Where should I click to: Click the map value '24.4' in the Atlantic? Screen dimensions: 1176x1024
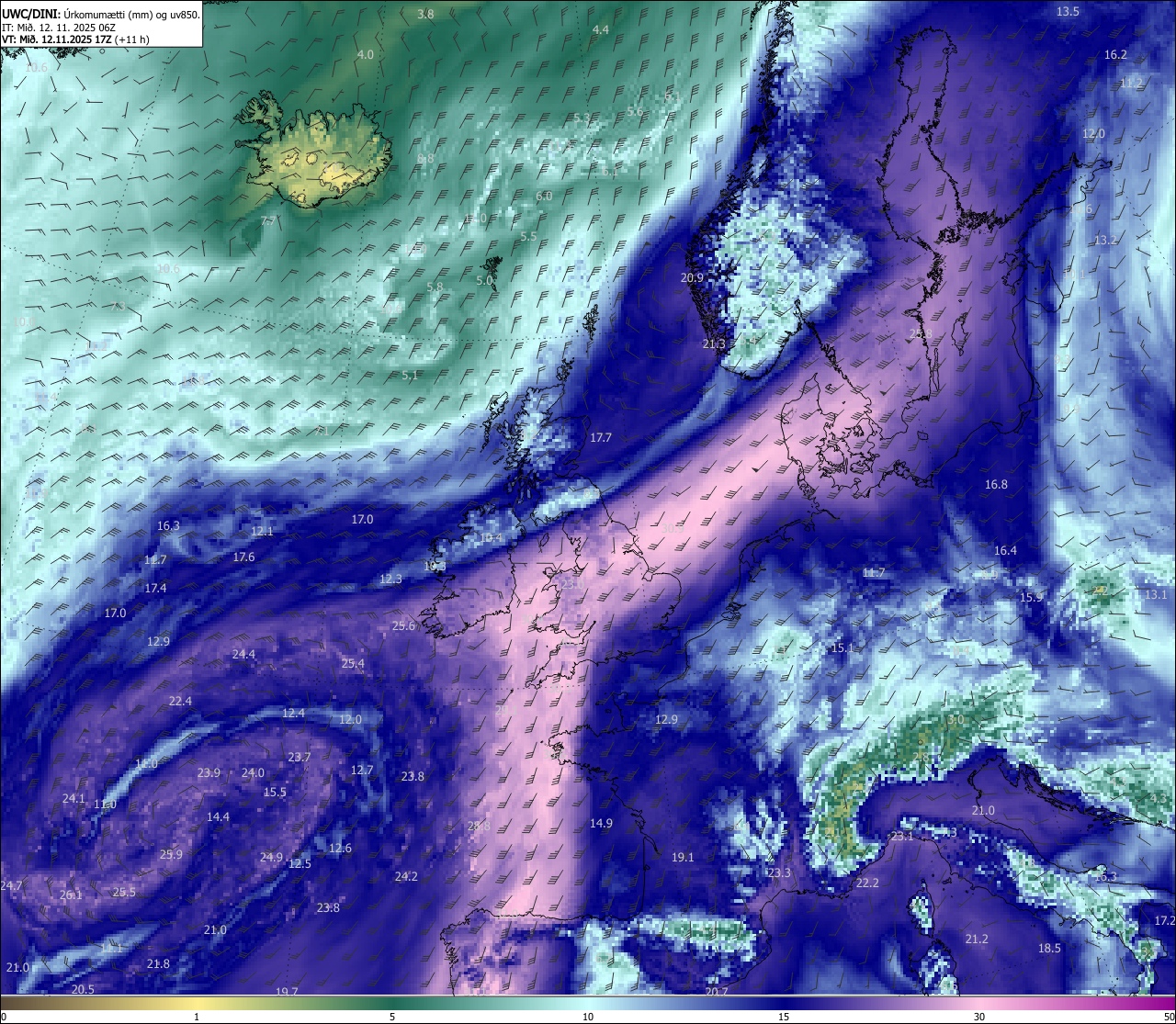coord(243,655)
